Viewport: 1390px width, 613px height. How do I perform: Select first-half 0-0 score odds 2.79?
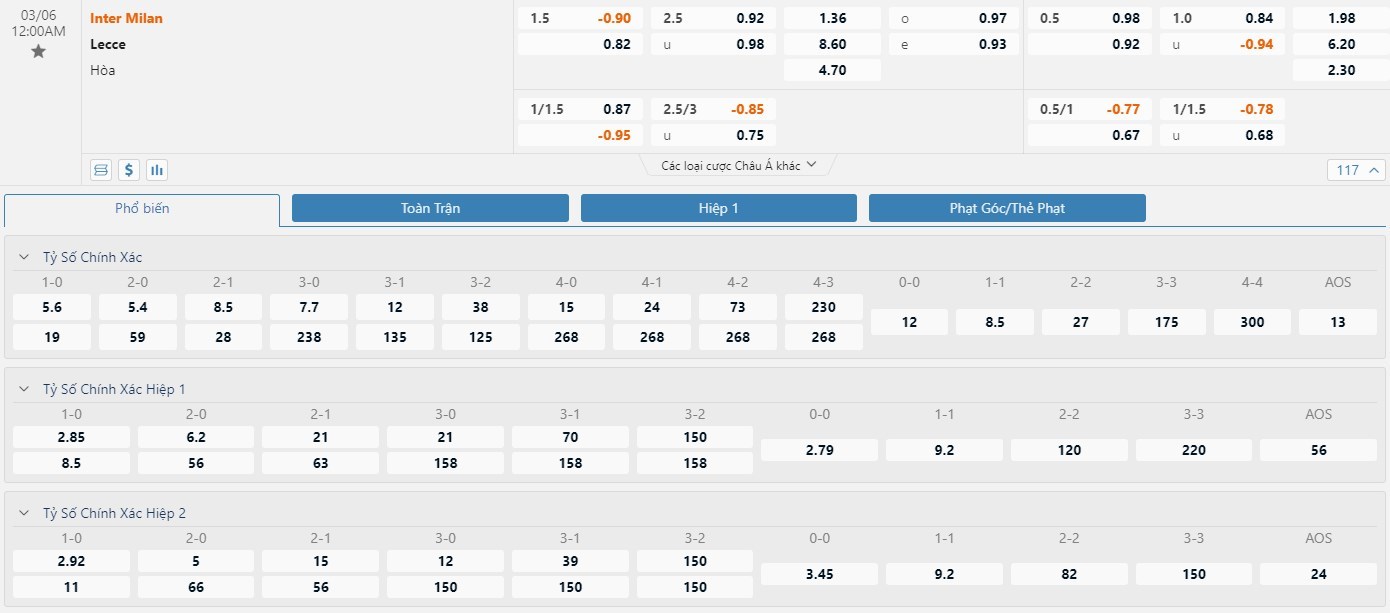coord(819,450)
